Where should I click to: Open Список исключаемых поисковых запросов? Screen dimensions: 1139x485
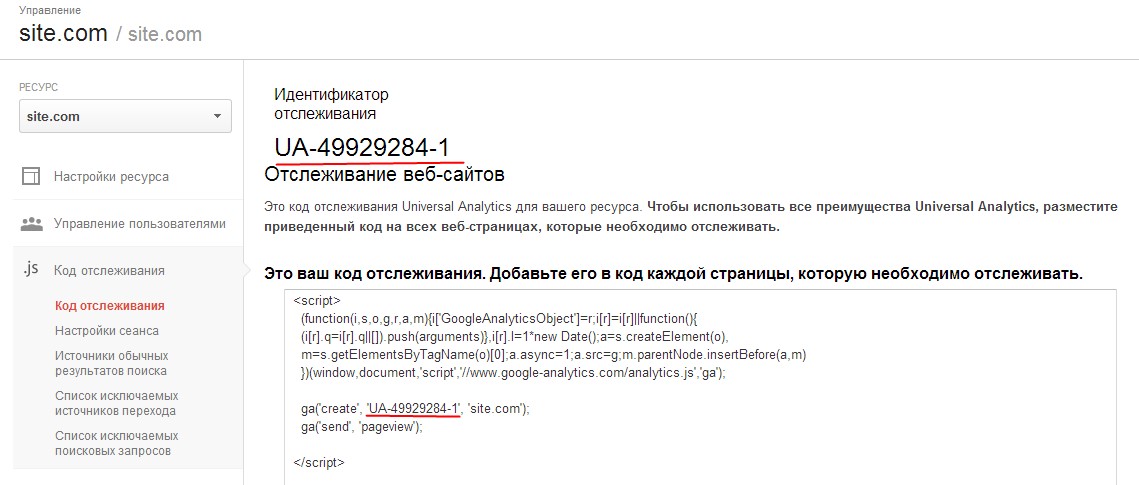pos(116,443)
